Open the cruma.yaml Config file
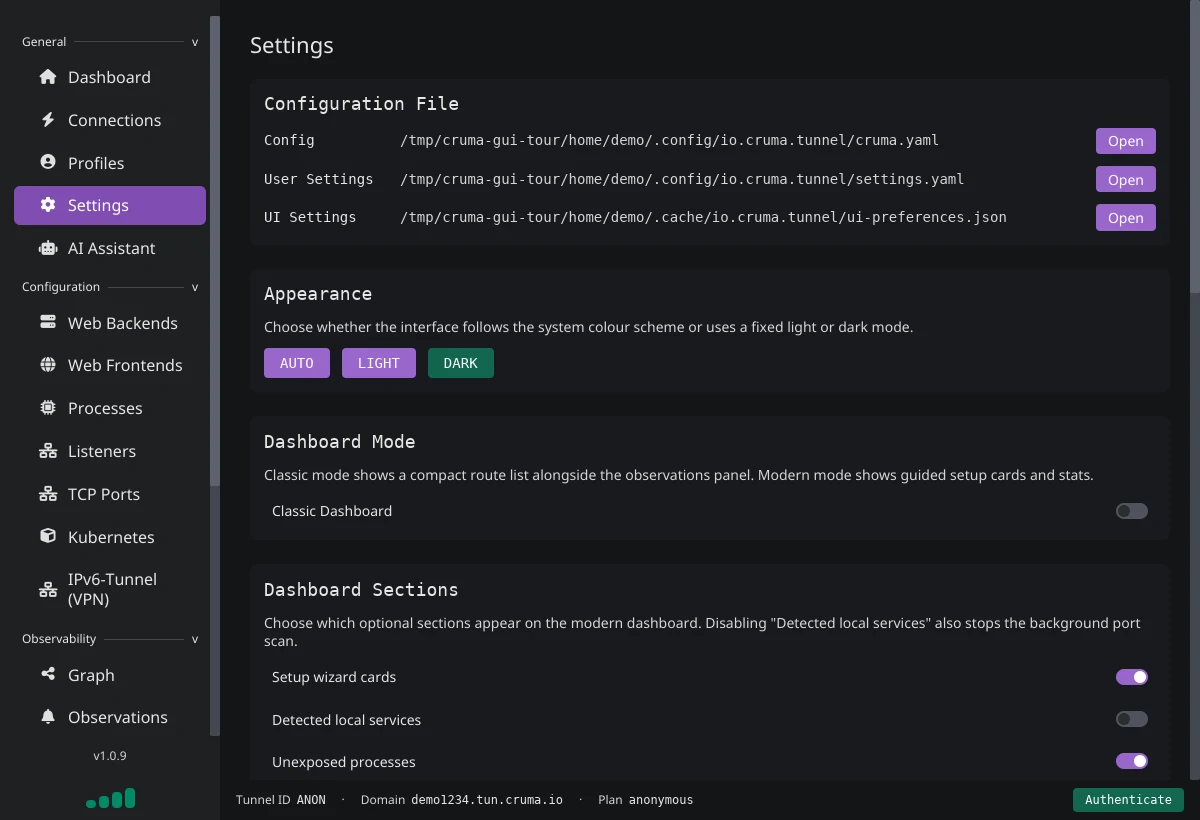 pyautogui.click(x=1126, y=141)
